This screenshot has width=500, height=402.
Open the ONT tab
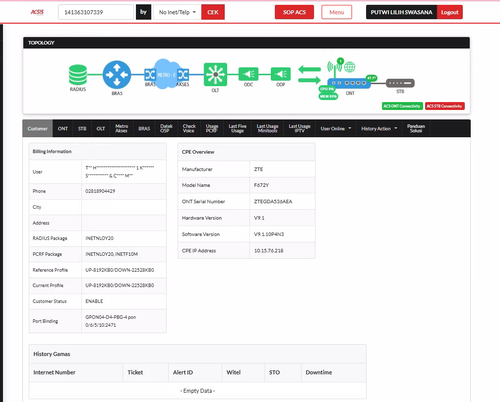coord(63,129)
